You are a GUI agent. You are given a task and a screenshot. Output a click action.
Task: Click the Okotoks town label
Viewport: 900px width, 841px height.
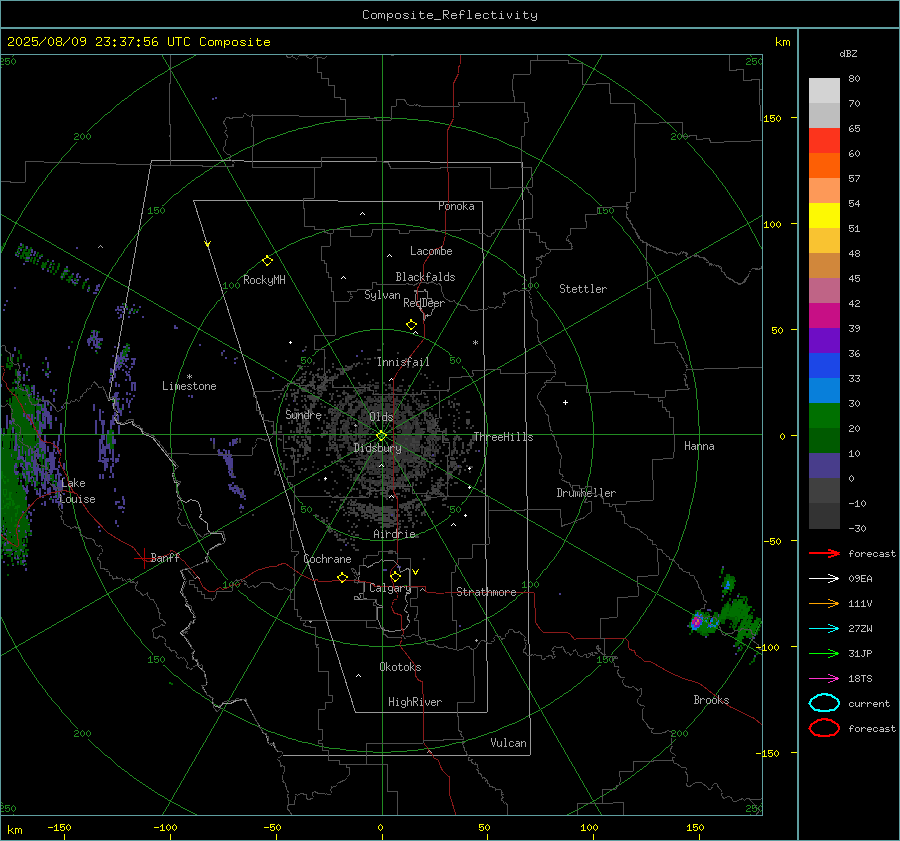click(x=400, y=667)
